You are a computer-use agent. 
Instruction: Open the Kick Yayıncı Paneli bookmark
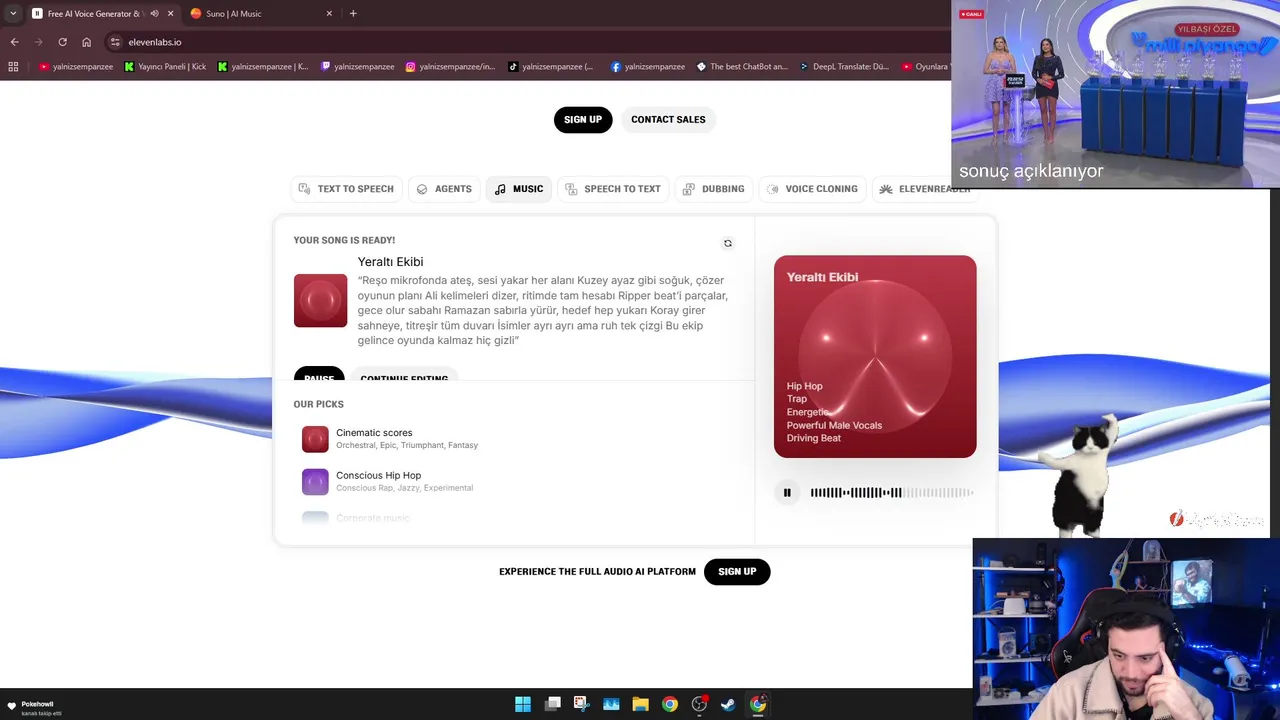(x=165, y=67)
